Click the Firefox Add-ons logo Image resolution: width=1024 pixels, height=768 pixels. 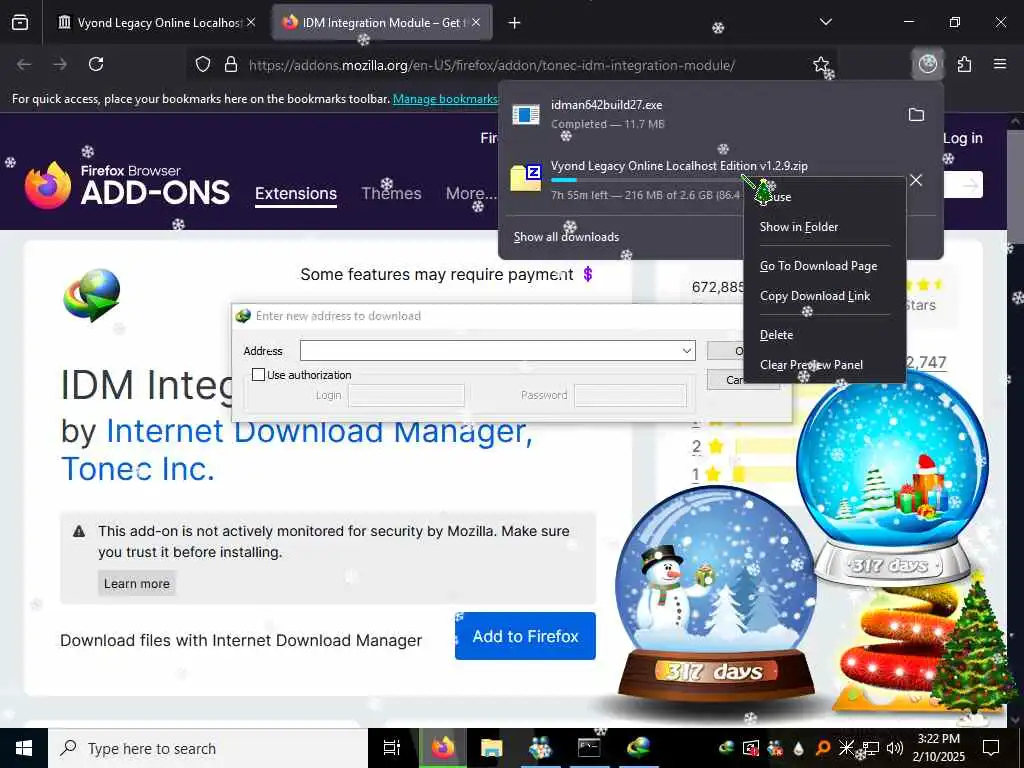127,185
